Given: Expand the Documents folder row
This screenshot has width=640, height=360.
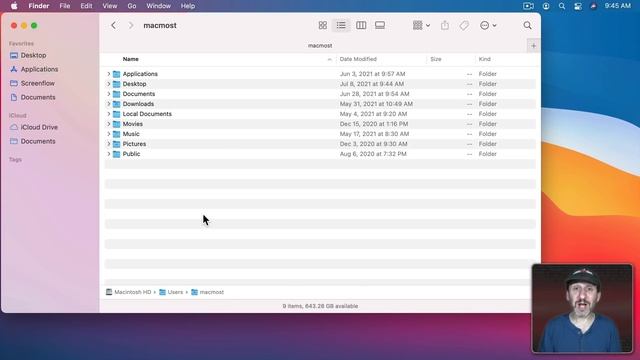Looking at the screenshot, I should [109, 94].
